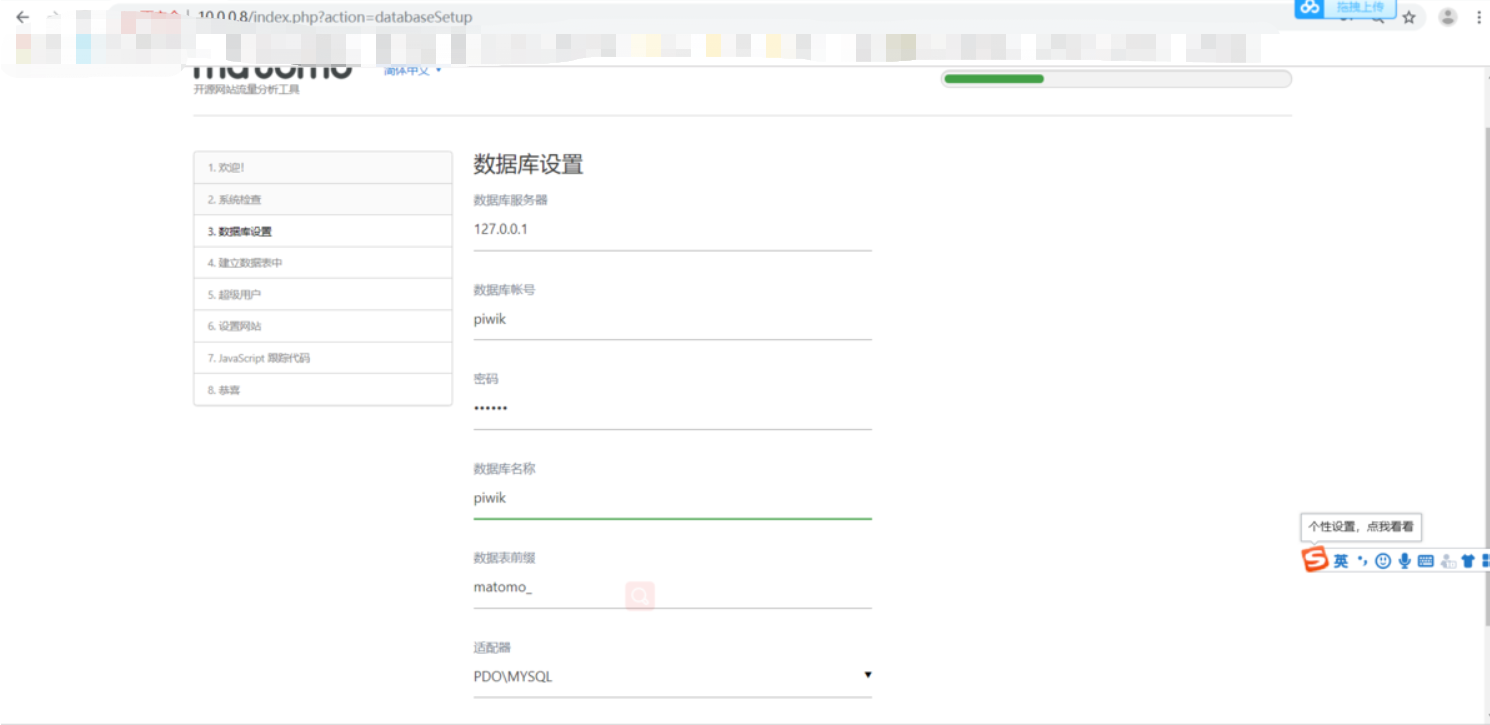Select step 1. 欢迎! in sidebar
Image resolution: width=1490 pixels, height=725 pixels.
[x=323, y=168]
